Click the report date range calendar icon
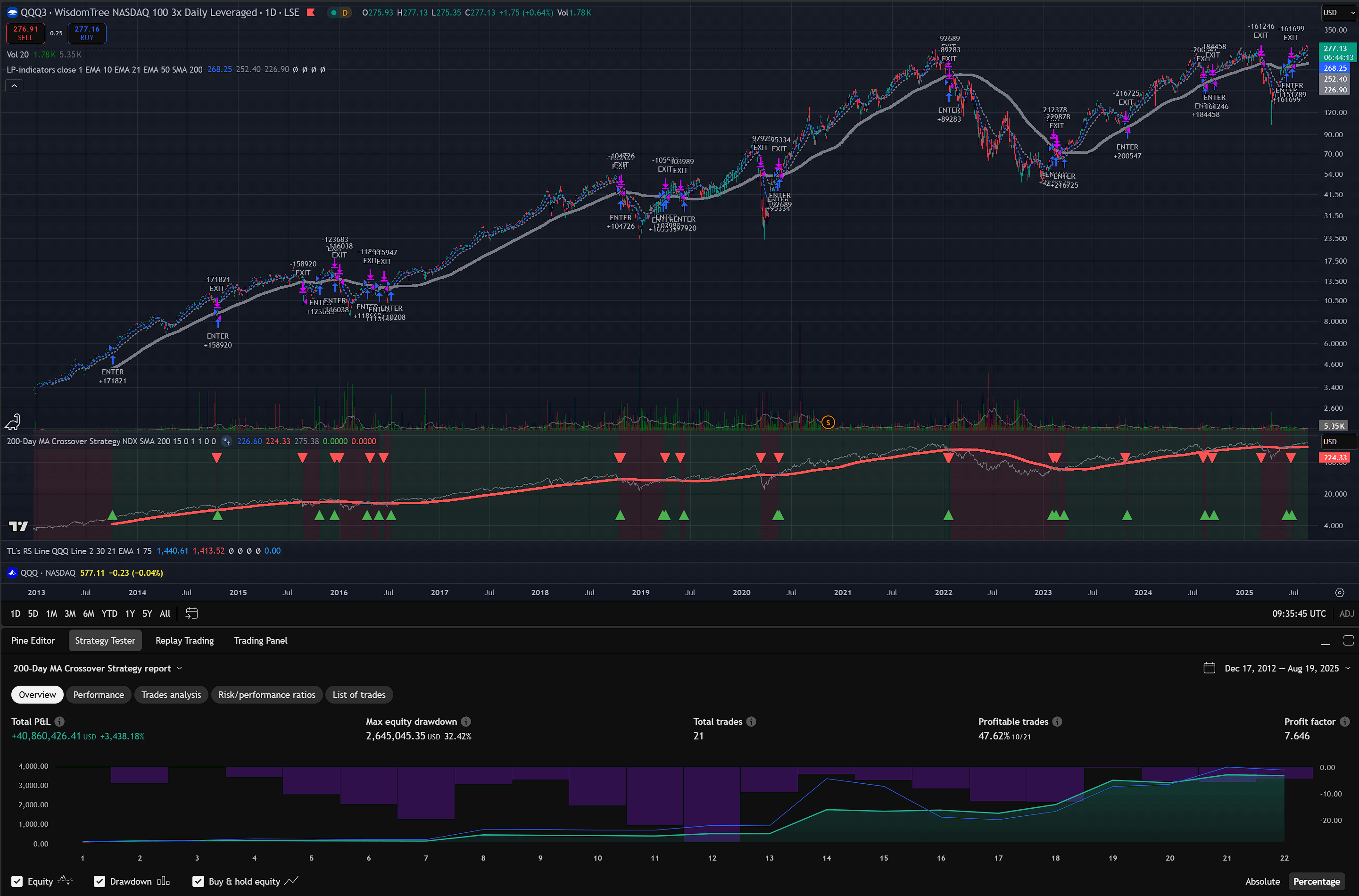The width and height of the screenshot is (1359, 896). click(x=1210, y=668)
